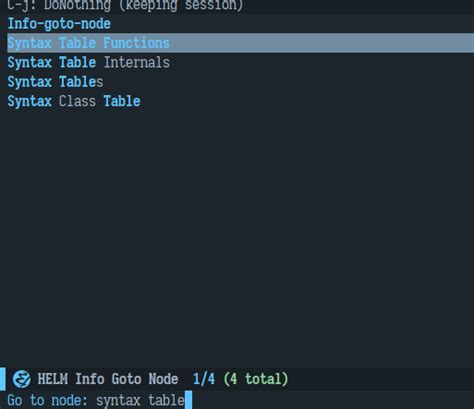Select the highlighted Syntax Table Functions candidate
Screen dimensions: 474x409
pos(240,43)
